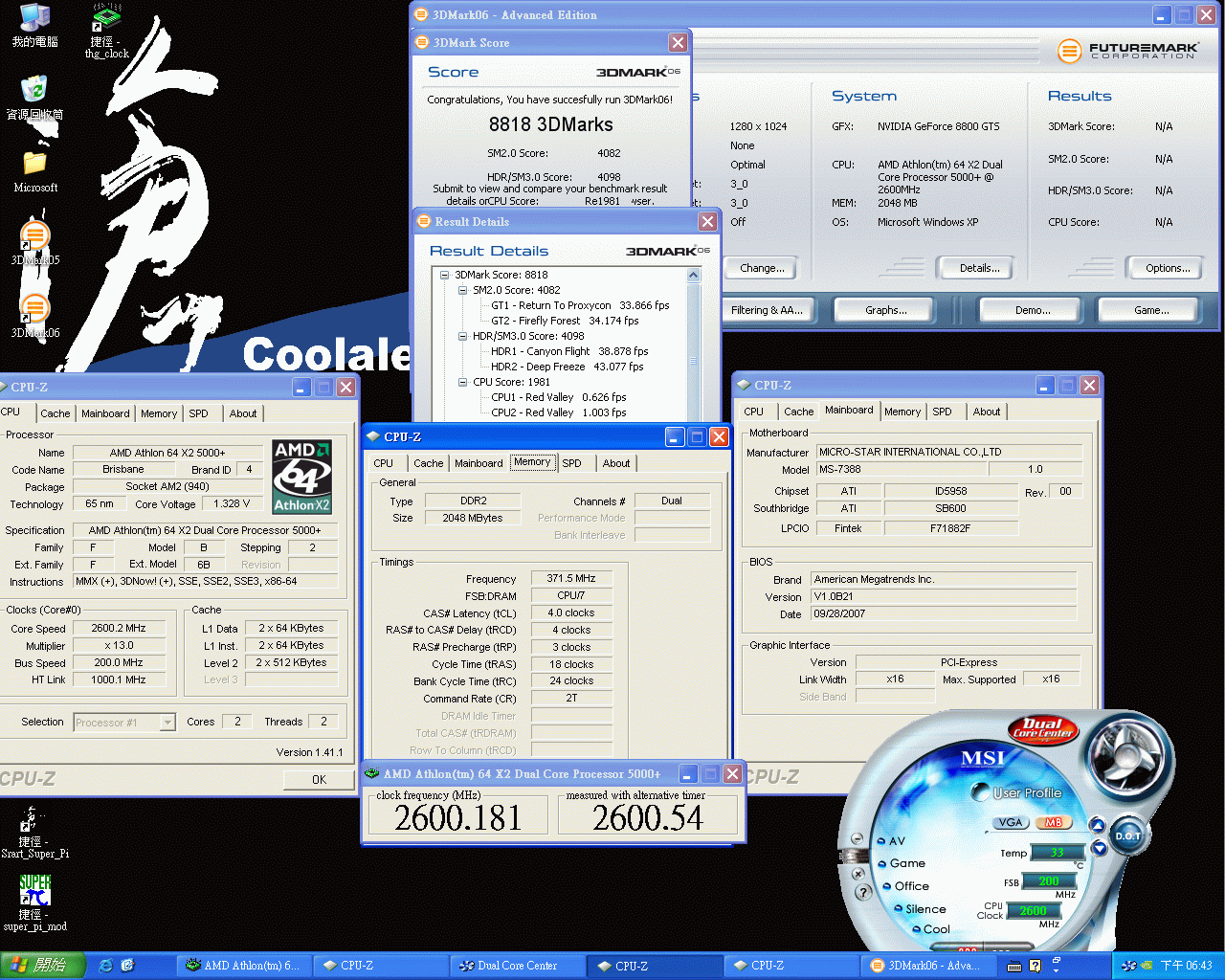Collapse the HDR/SM3.0 Score: 4098 node

click(x=462, y=336)
